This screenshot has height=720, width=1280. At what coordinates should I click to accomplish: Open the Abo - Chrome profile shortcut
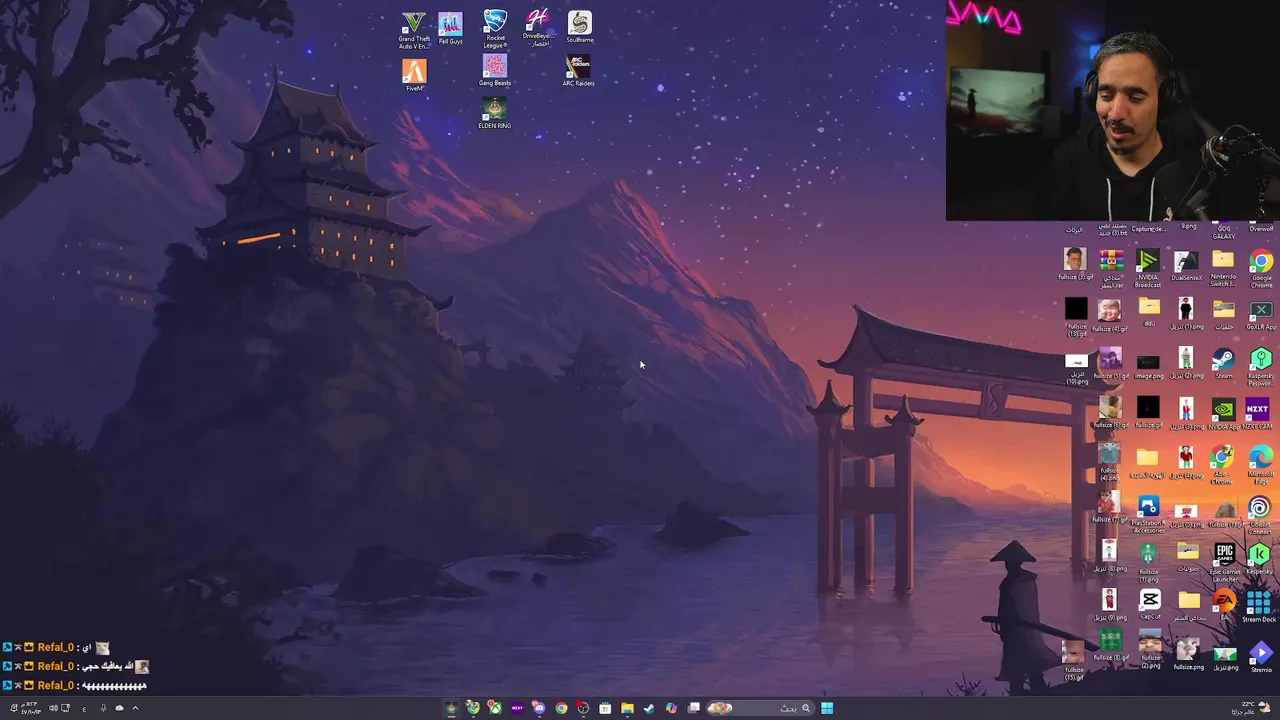(x=1222, y=466)
